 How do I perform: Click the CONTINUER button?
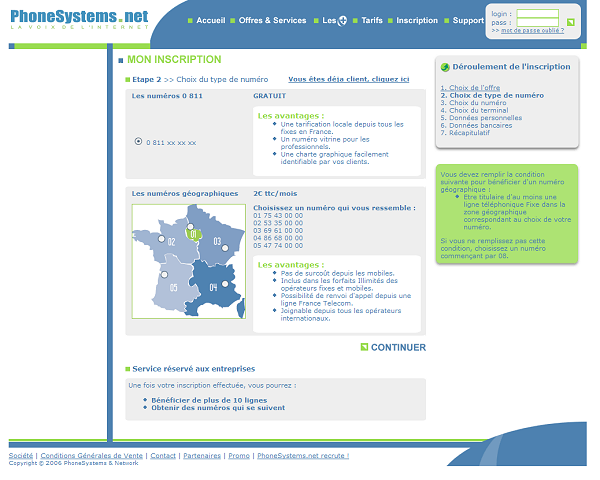[398, 348]
